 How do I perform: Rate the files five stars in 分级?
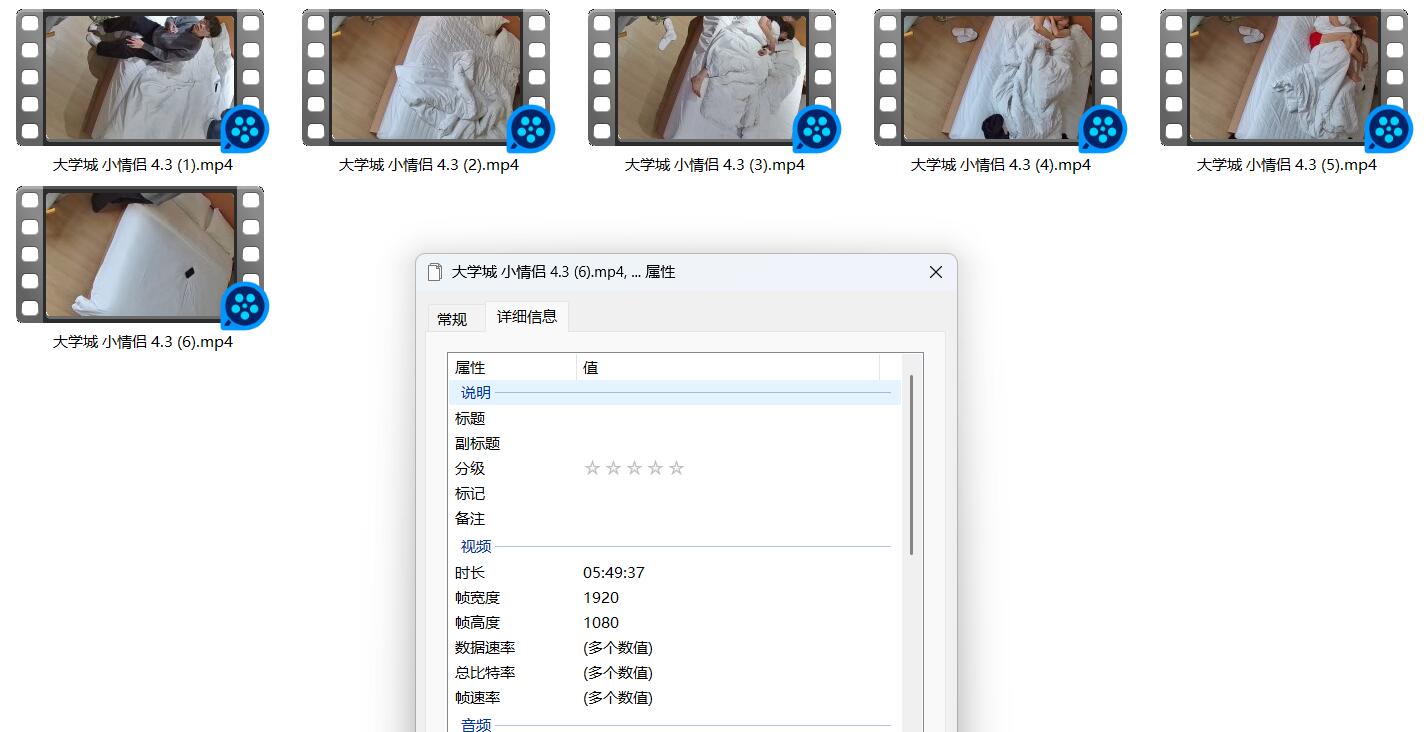coord(677,468)
